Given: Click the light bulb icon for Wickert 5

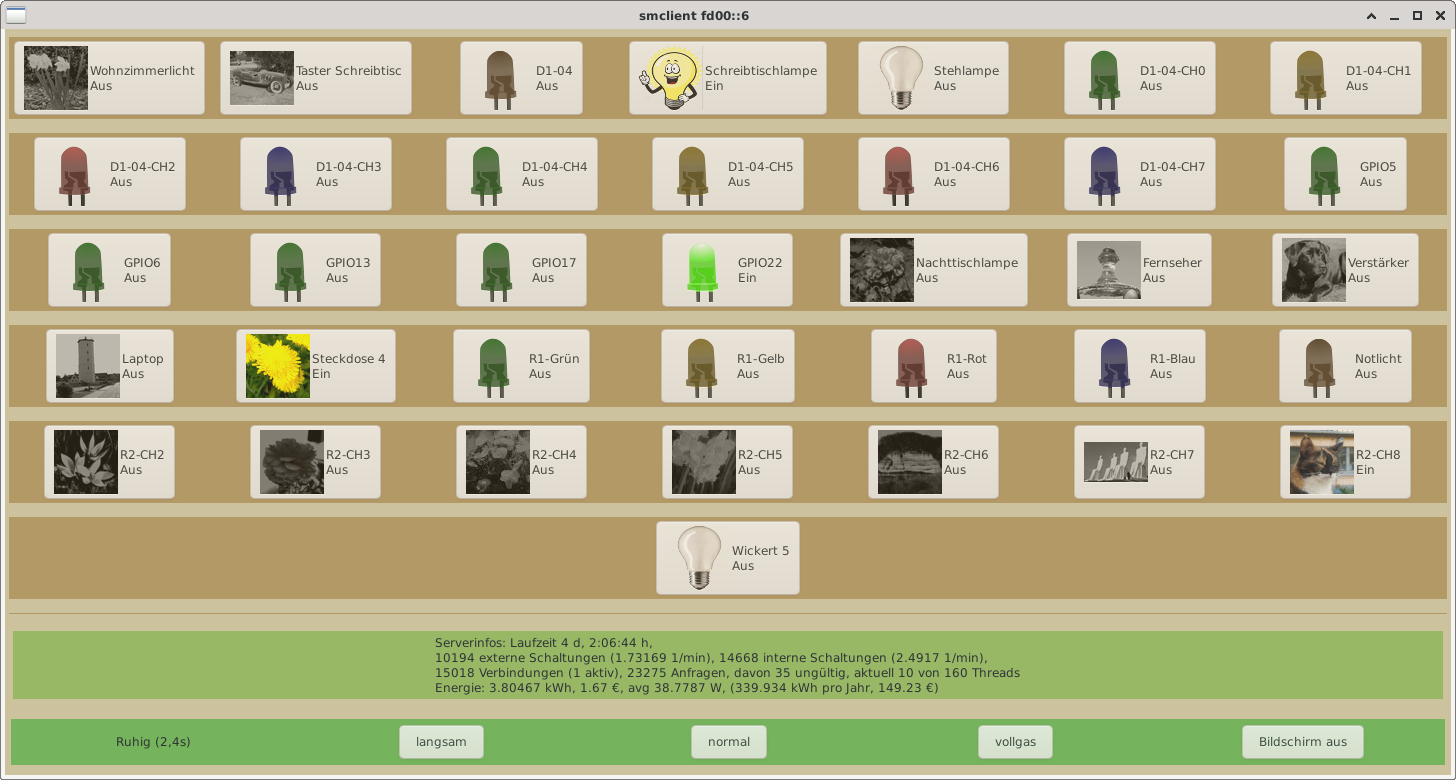Looking at the screenshot, I should point(700,558).
